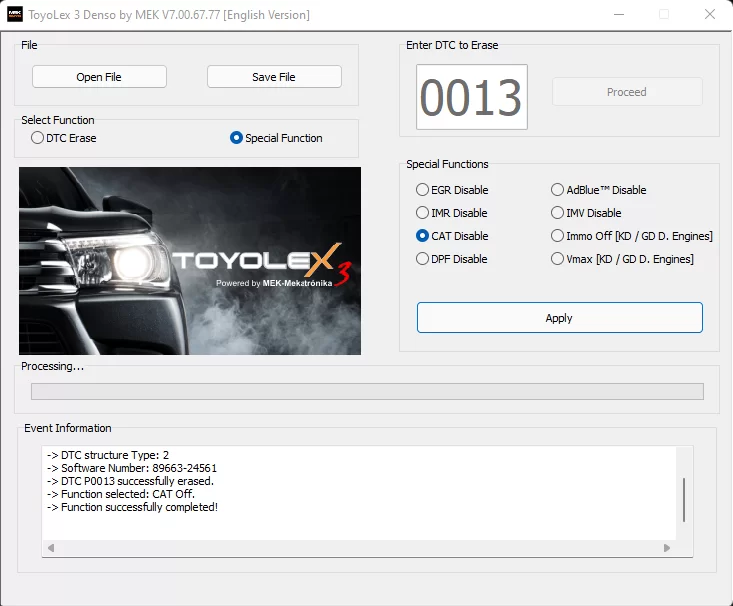Choose IMR Disable option
This screenshot has width=733, height=606.
423,213
